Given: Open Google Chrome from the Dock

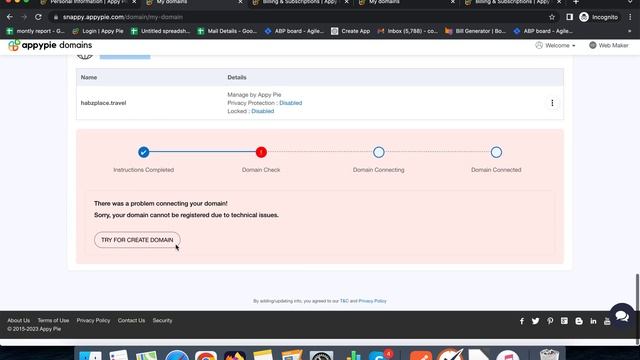Looking at the screenshot, I should pos(206,356).
